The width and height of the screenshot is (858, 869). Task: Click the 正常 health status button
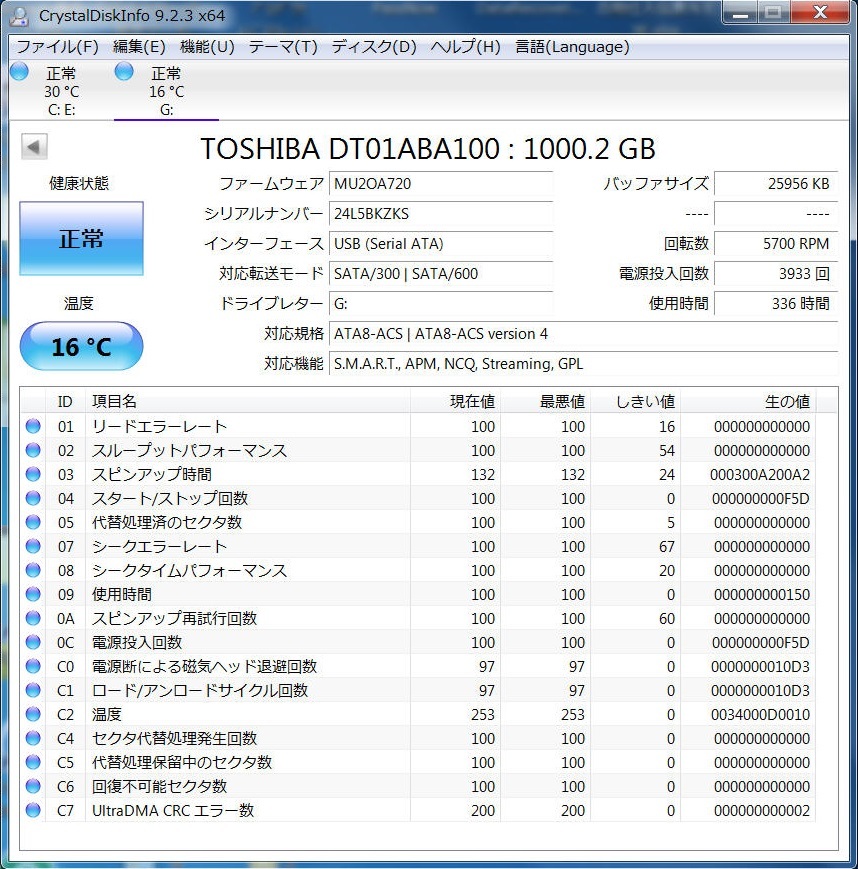coord(80,238)
